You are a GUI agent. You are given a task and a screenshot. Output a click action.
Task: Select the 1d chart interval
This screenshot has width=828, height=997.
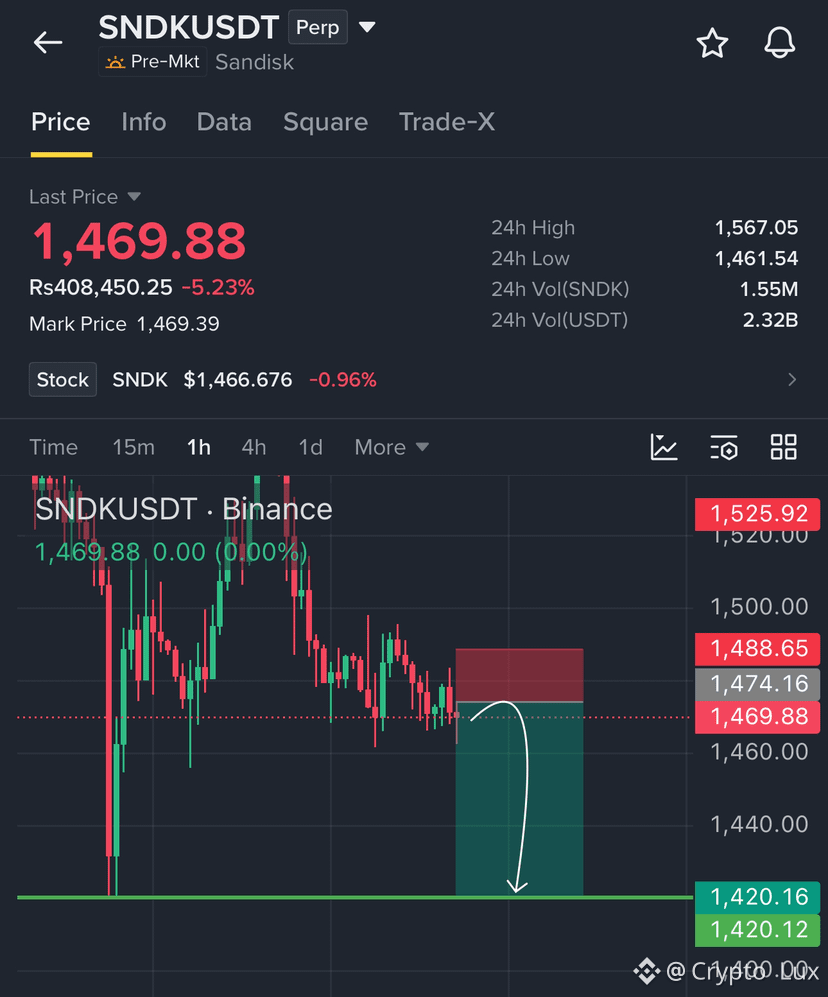(x=310, y=448)
